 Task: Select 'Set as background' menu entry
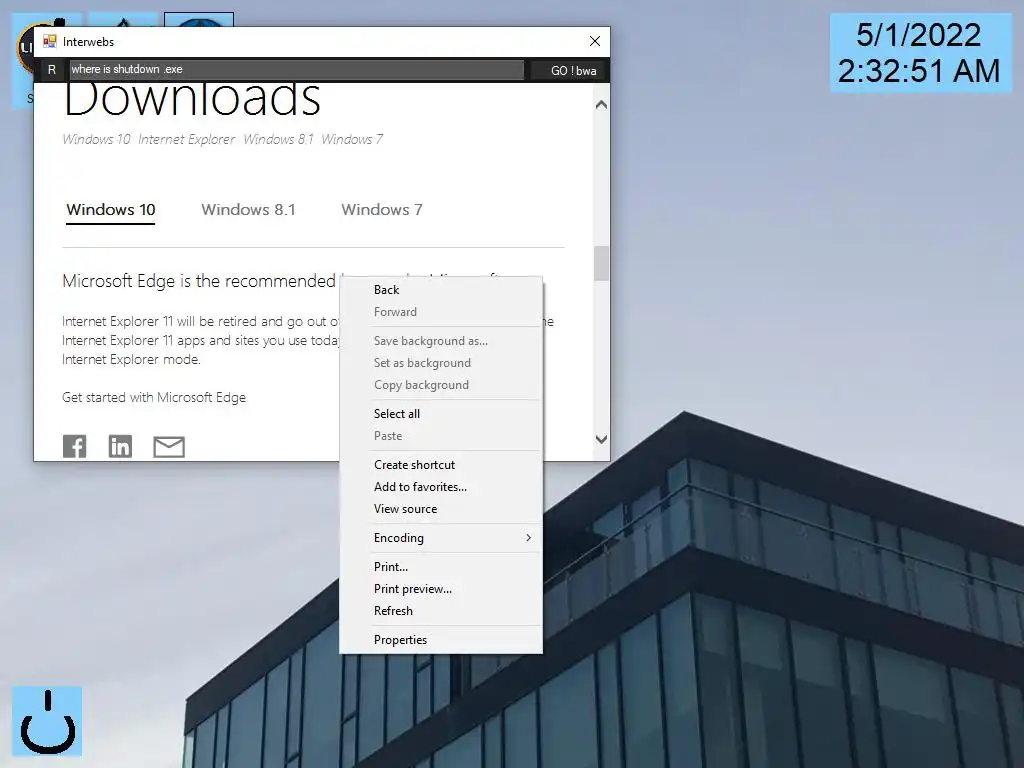(x=441, y=363)
